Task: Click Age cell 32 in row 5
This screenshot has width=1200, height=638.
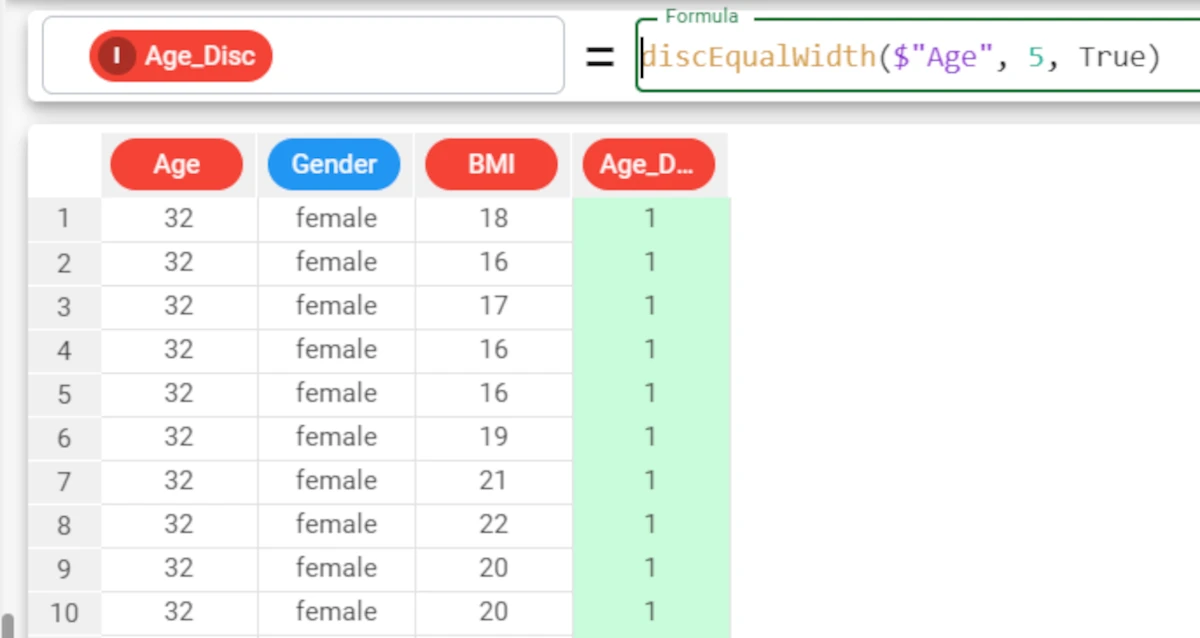Action: pos(179,394)
